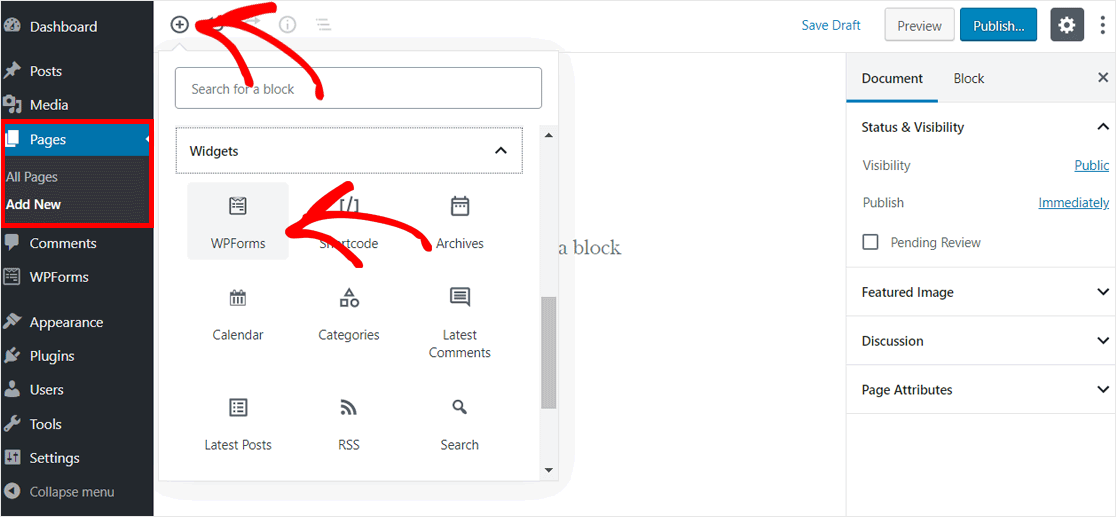The image size is (1116, 517).
Task: Collapse the Status & Visibility section
Action: (x=981, y=127)
